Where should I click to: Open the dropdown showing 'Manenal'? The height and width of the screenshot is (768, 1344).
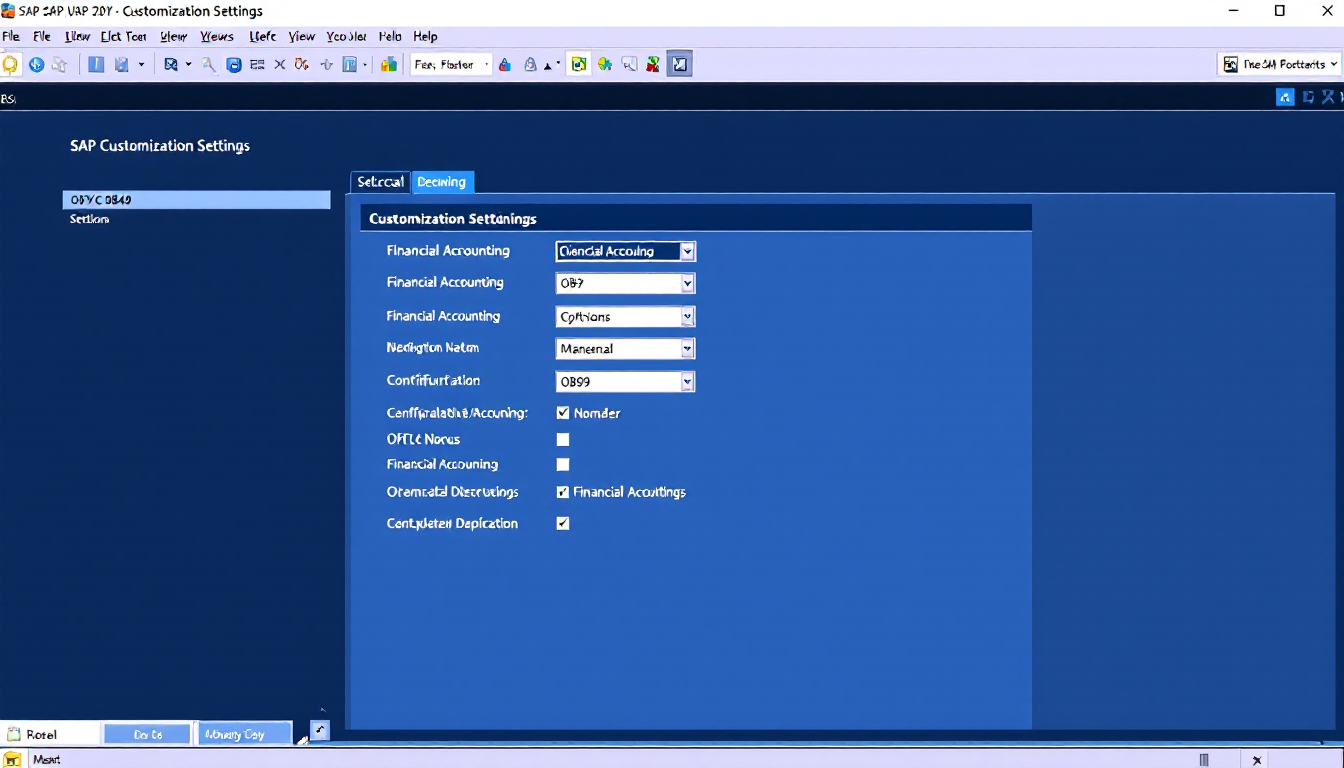[625, 349]
